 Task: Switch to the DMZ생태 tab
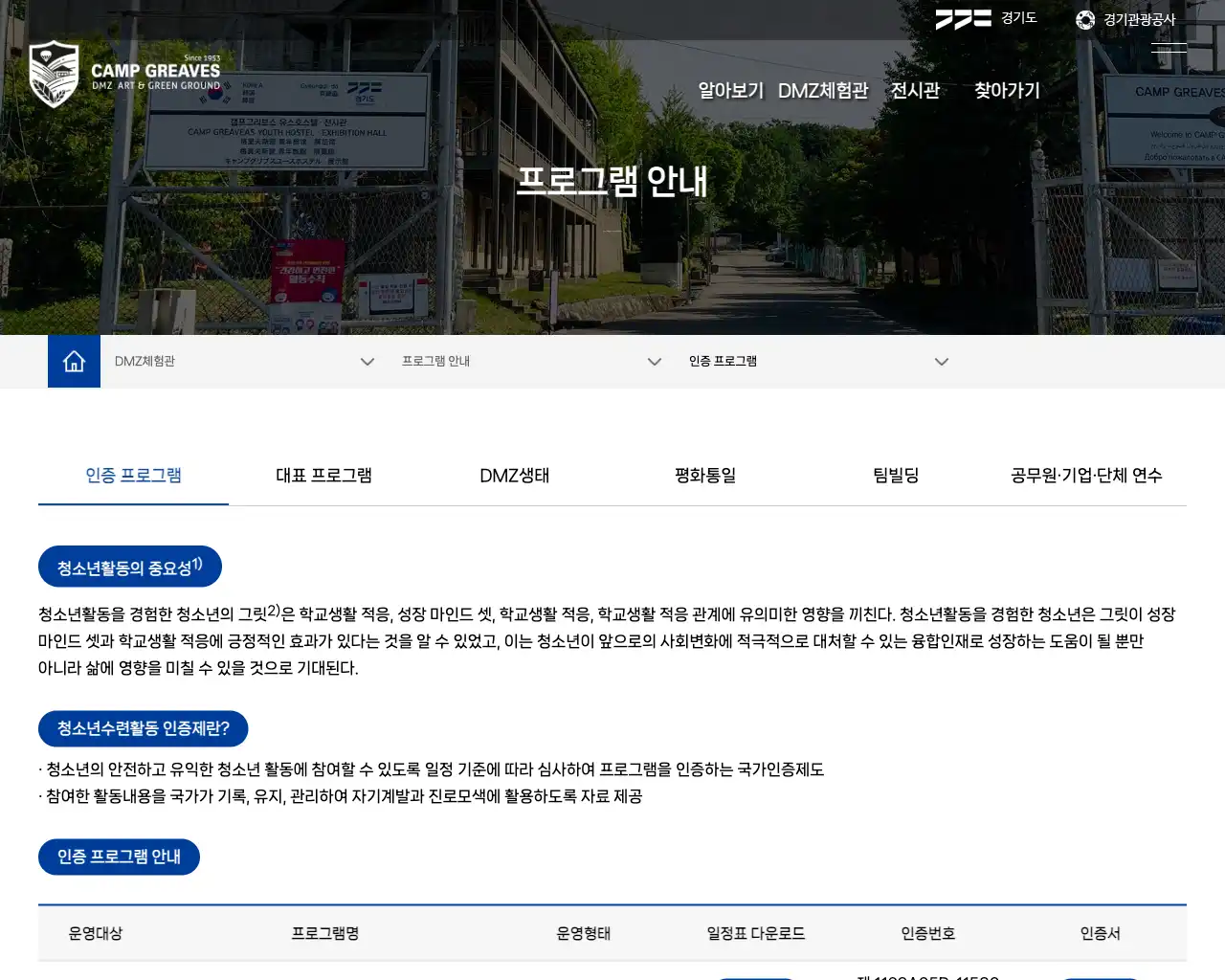tap(515, 475)
